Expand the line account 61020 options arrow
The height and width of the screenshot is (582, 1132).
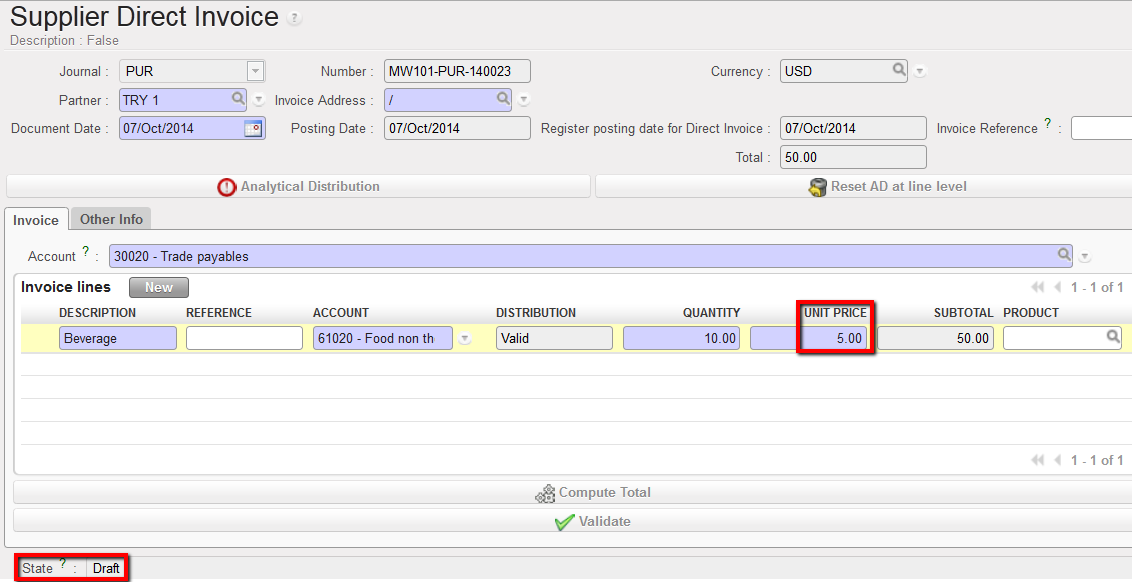[464, 339]
